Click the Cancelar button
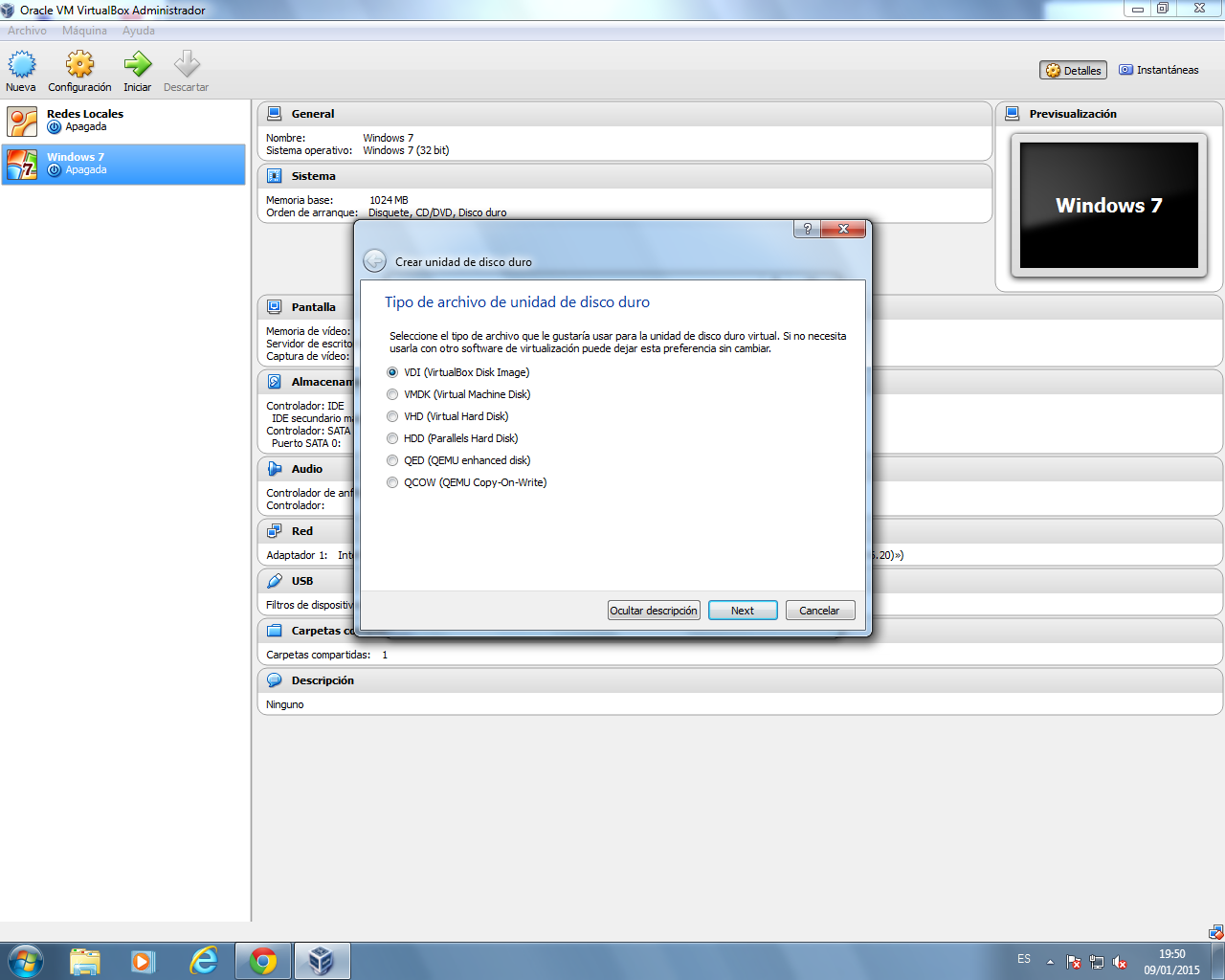 820,611
